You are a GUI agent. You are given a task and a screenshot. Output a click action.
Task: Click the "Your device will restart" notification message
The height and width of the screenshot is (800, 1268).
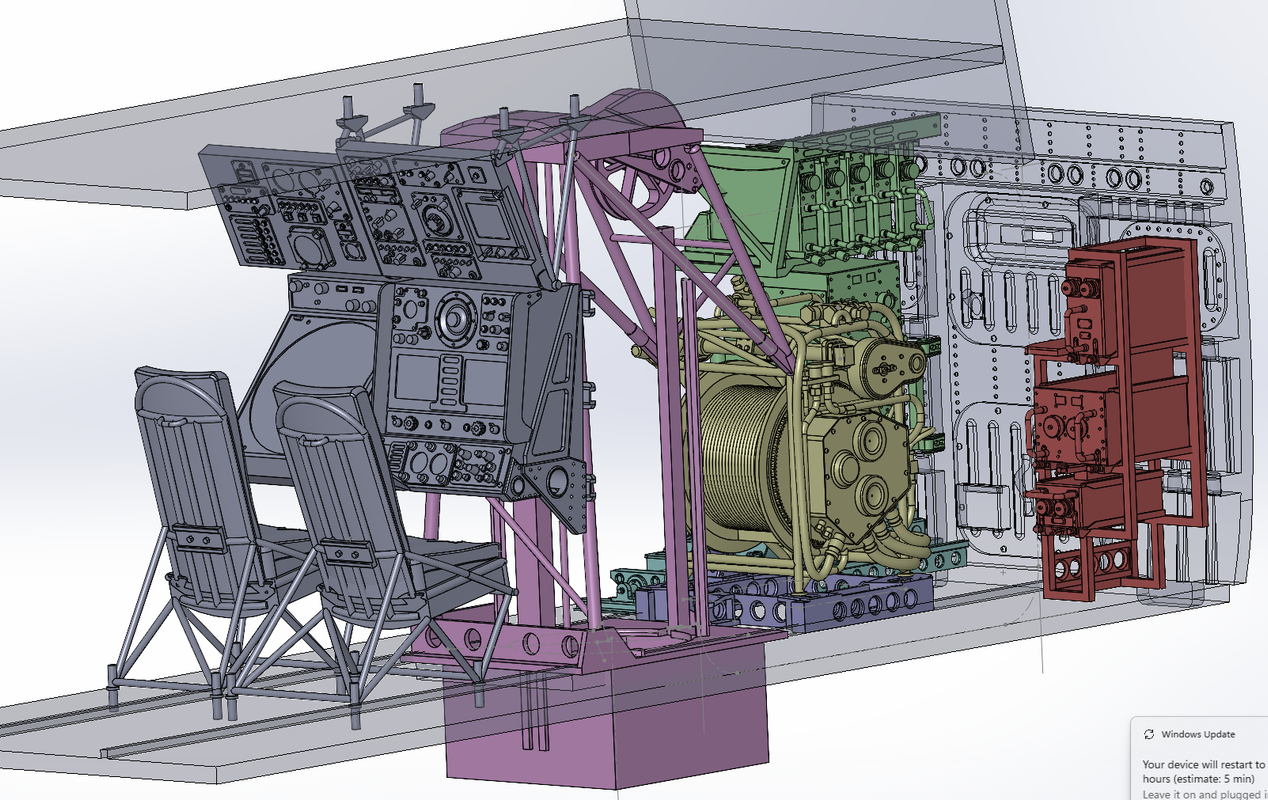click(1205, 771)
